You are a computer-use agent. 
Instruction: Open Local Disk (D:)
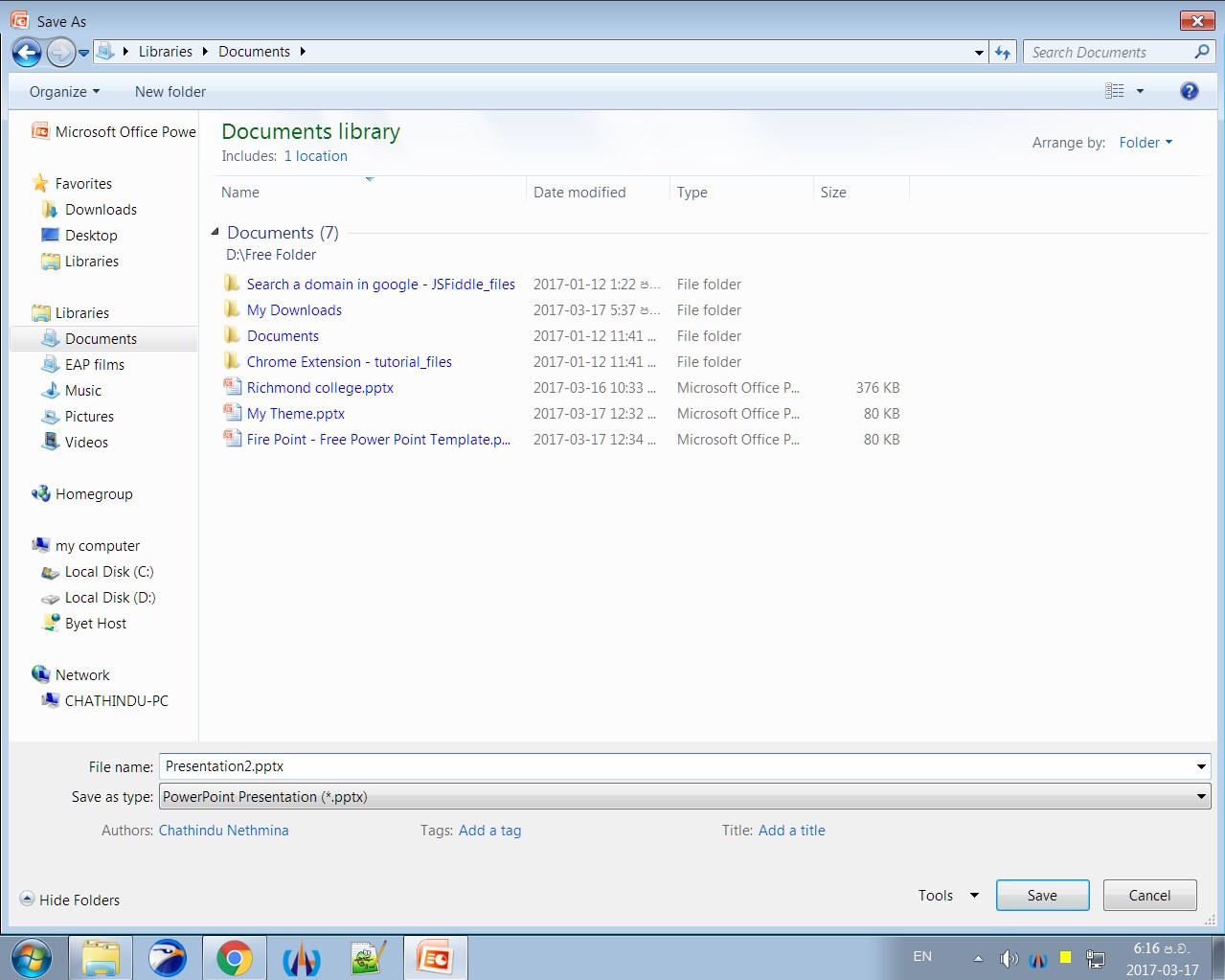coord(99,598)
